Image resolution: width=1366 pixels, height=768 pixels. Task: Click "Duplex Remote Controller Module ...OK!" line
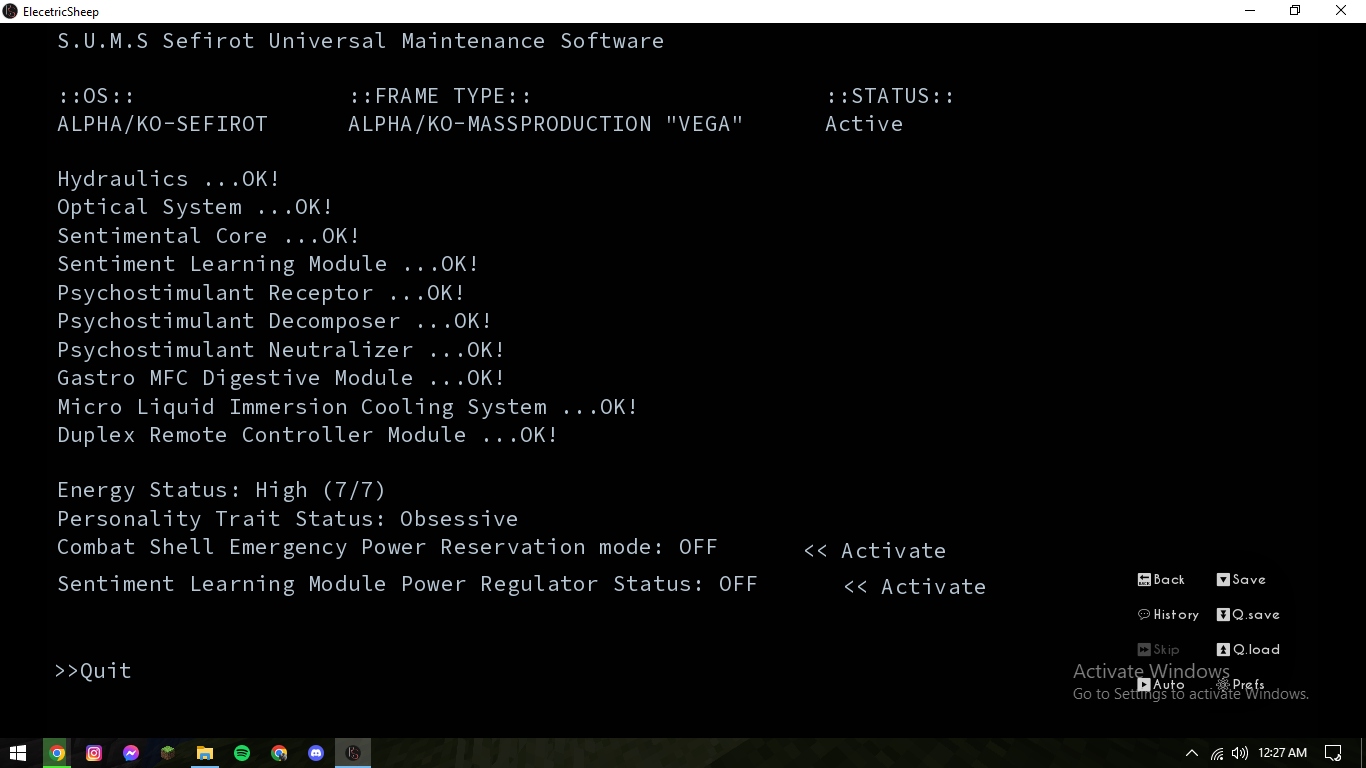click(x=308, y=435)
